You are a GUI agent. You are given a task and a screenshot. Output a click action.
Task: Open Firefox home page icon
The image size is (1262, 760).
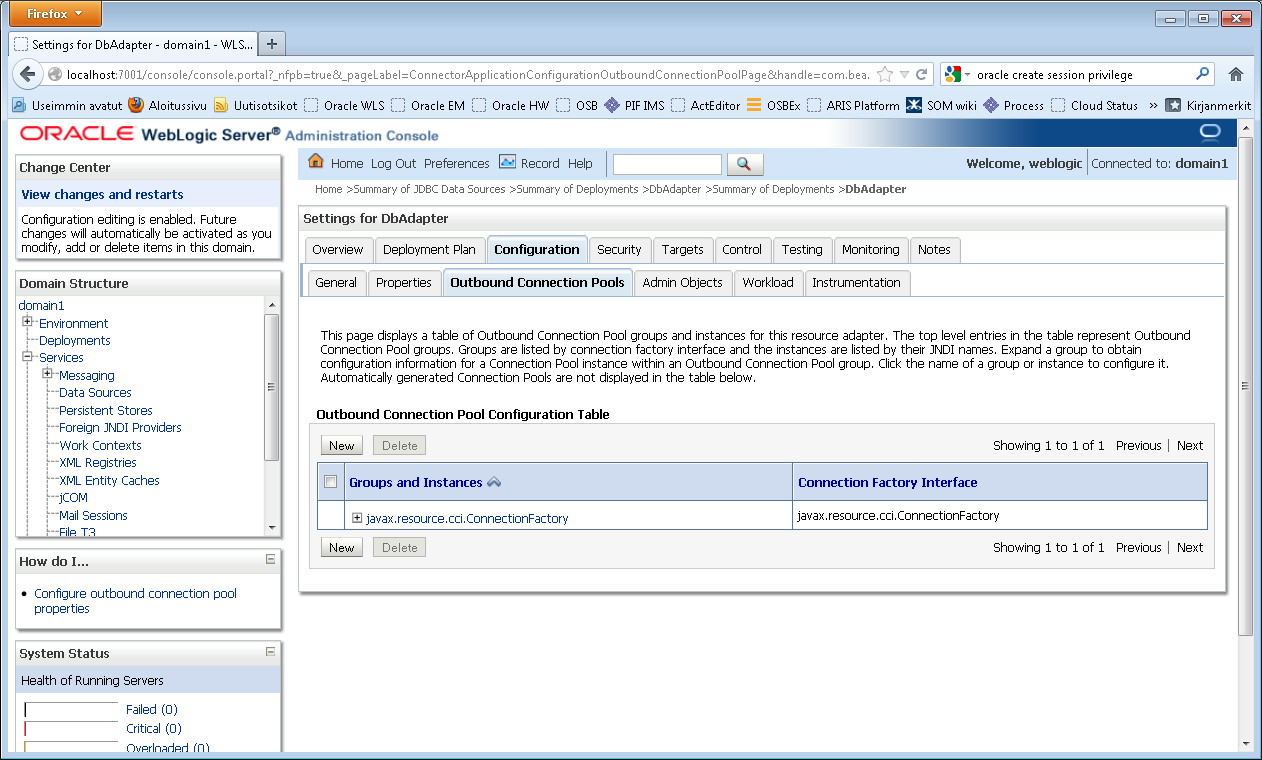[1236, 74]
